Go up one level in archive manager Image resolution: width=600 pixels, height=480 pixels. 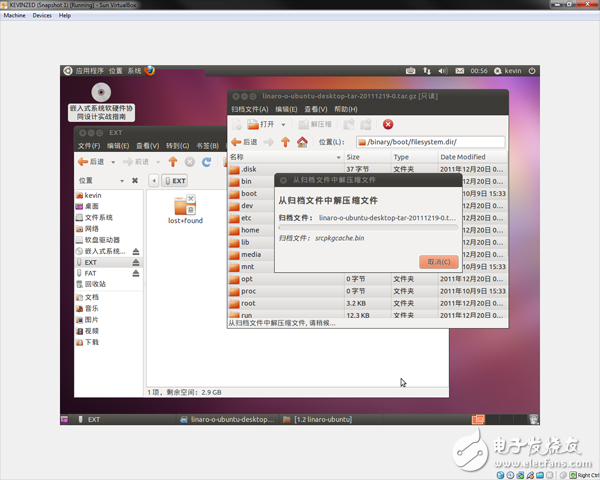click(285, 142)
